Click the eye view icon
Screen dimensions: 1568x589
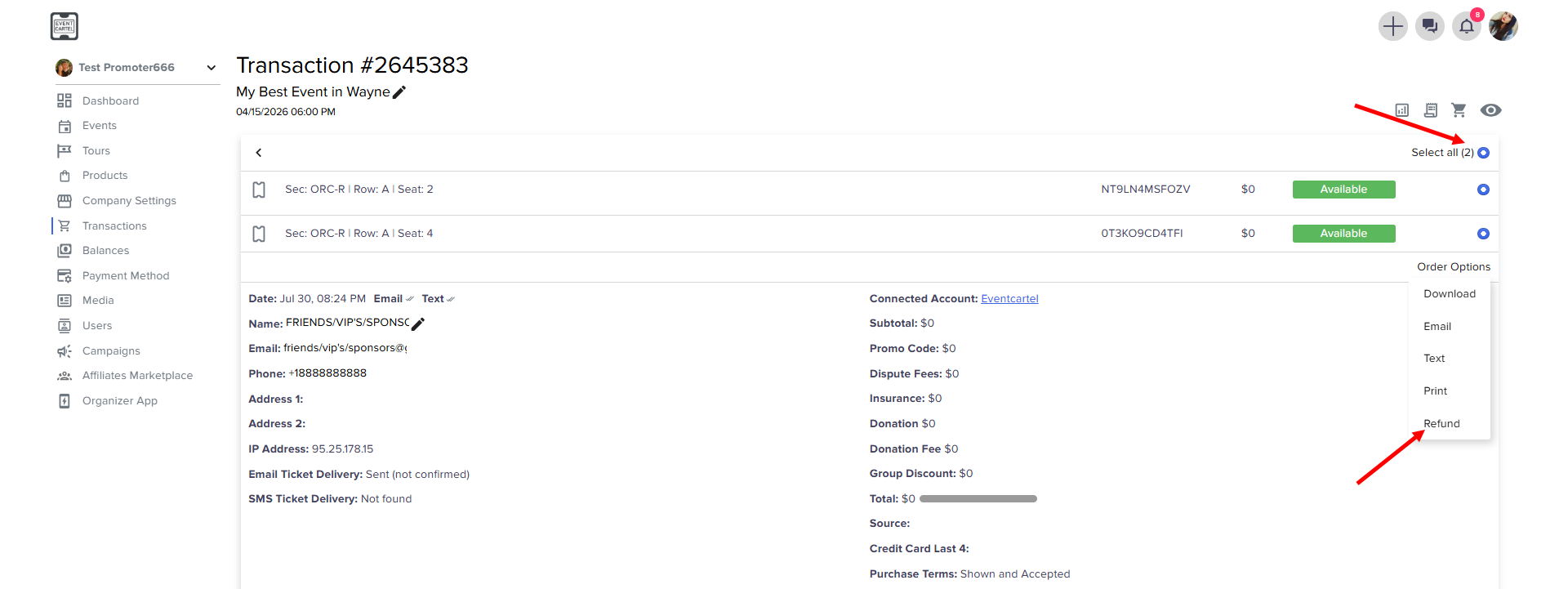tap(1490, 110)
